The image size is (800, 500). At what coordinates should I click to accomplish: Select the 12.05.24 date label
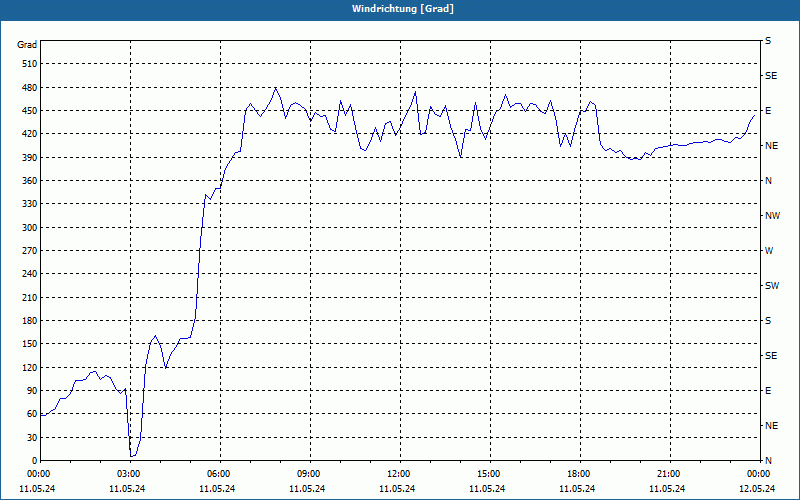point(757,488)
